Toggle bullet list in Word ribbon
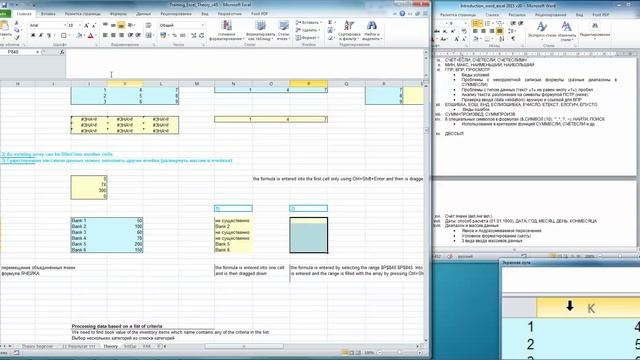 (476, 23)
